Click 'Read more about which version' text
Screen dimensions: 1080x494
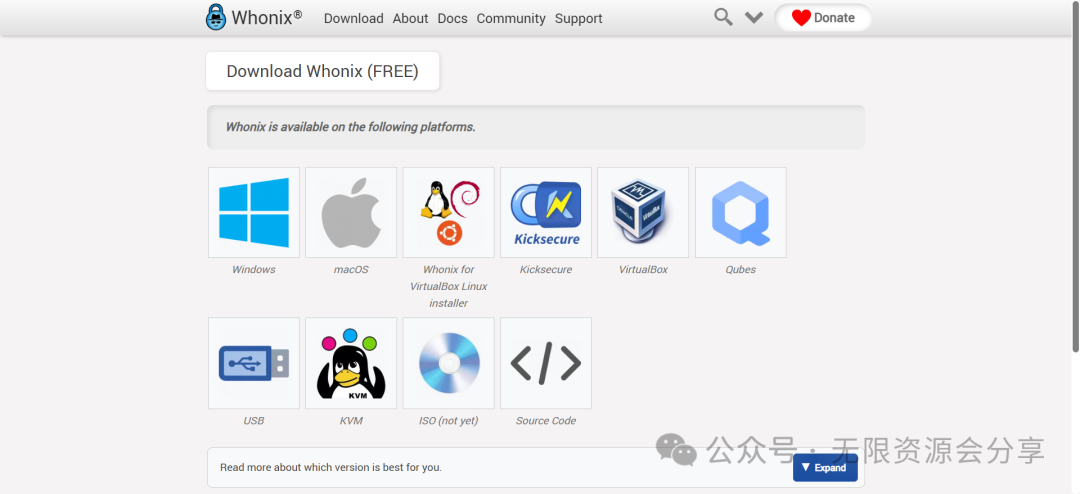click(331, 467)
